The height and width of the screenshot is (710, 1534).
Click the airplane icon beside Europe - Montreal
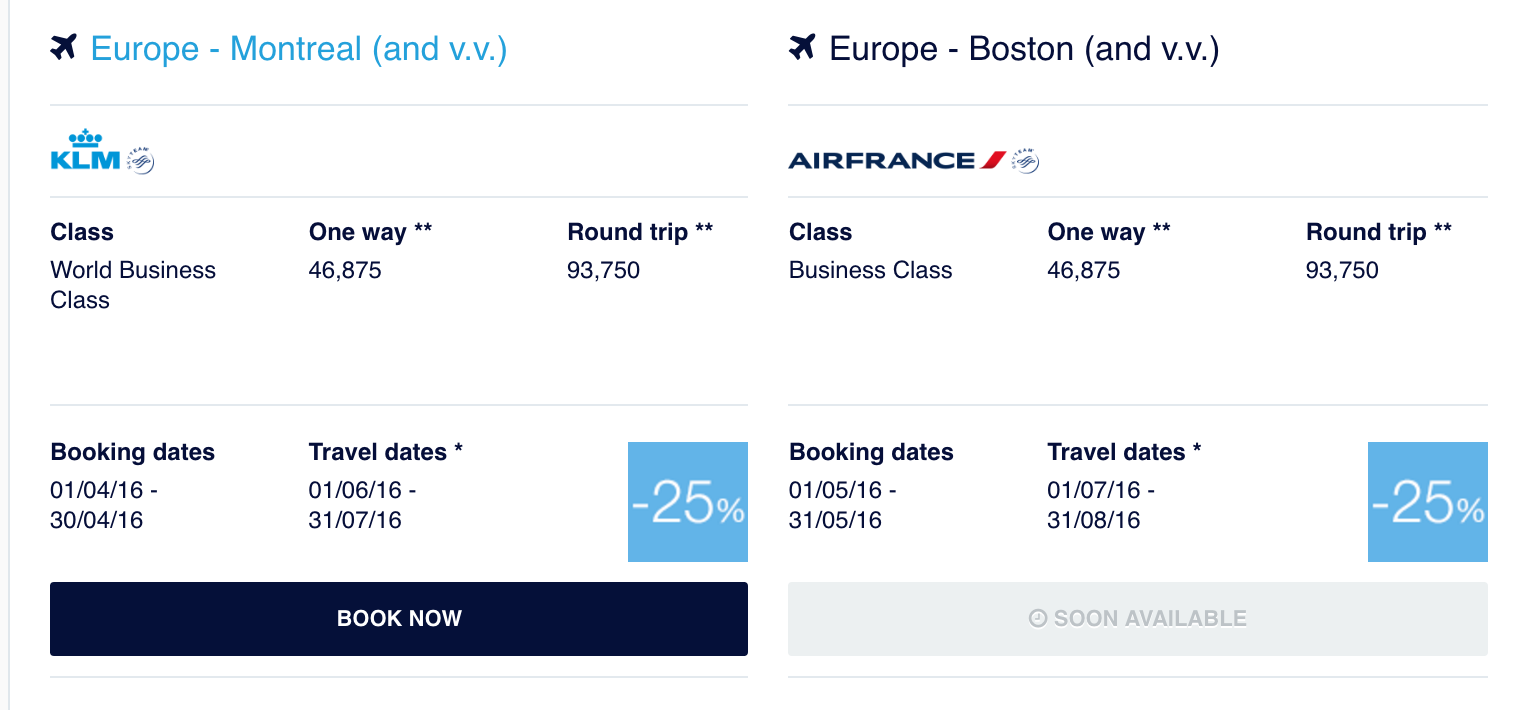(x=63, y=47)
